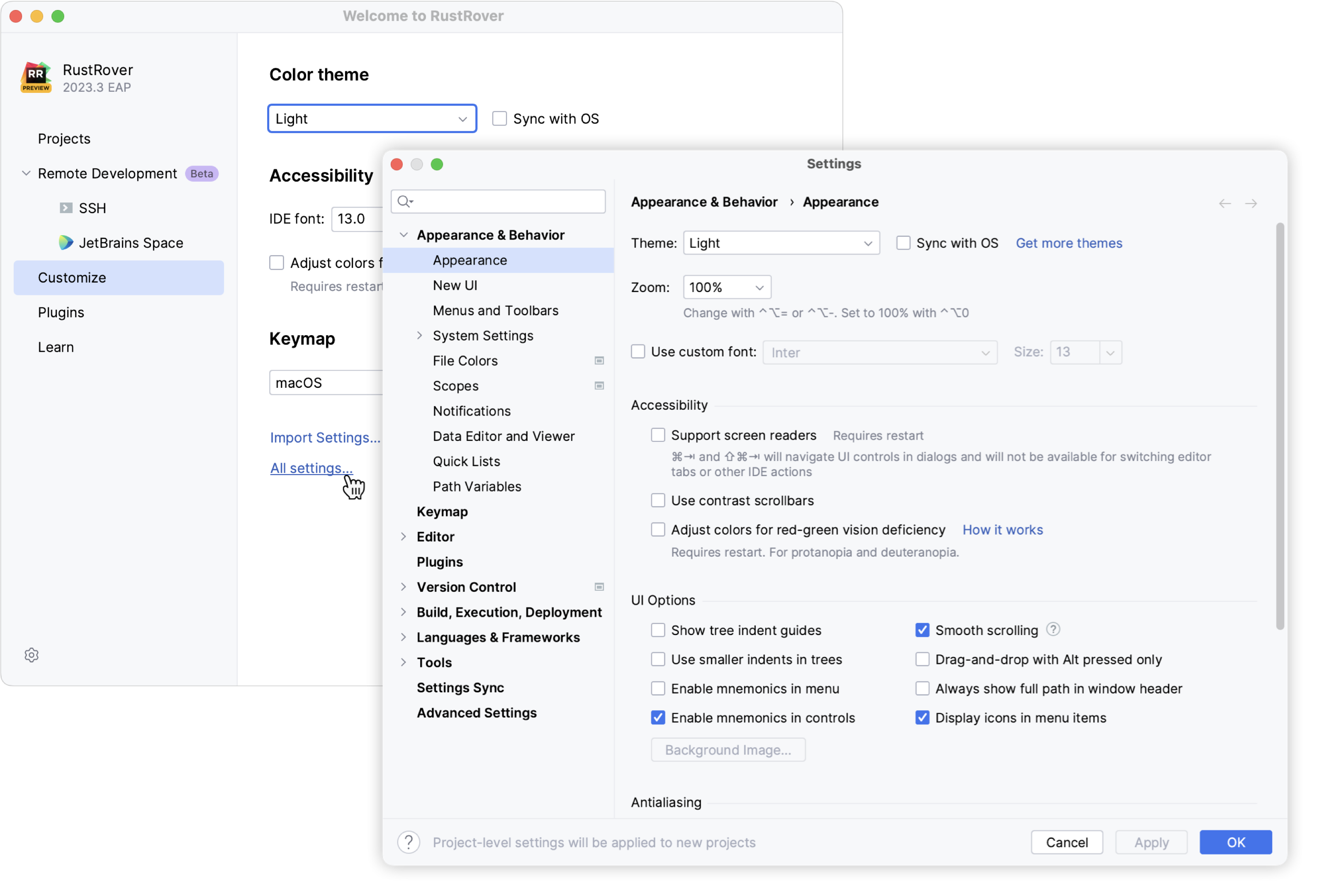Click the help question mark icon
This screenshot has height=896, width=1319.
click(408, 842)
